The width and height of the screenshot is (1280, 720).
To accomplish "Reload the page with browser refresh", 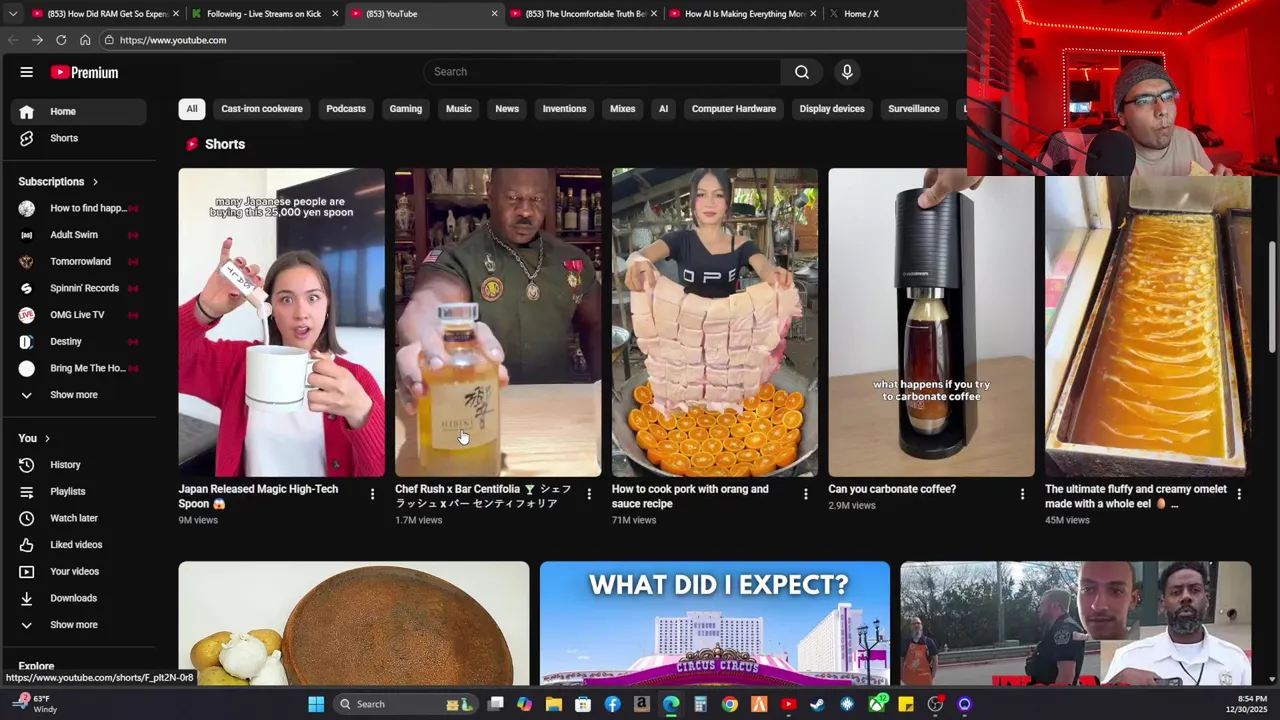I will pyautogui.click(x=61, y=40).
